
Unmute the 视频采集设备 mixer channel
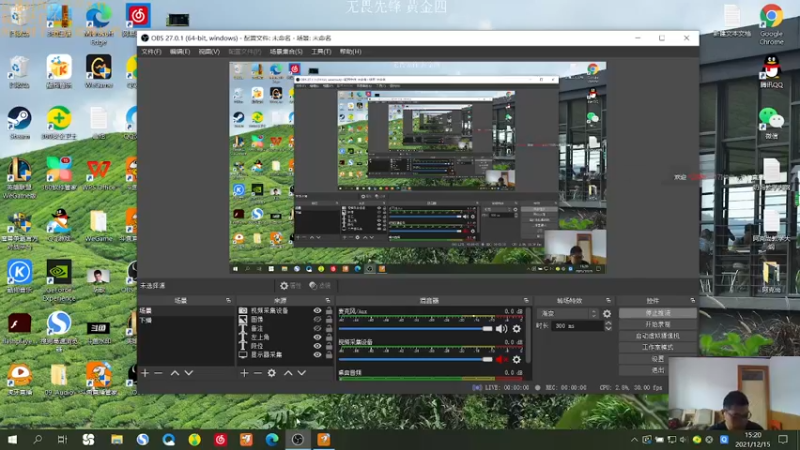click(502, 360)
